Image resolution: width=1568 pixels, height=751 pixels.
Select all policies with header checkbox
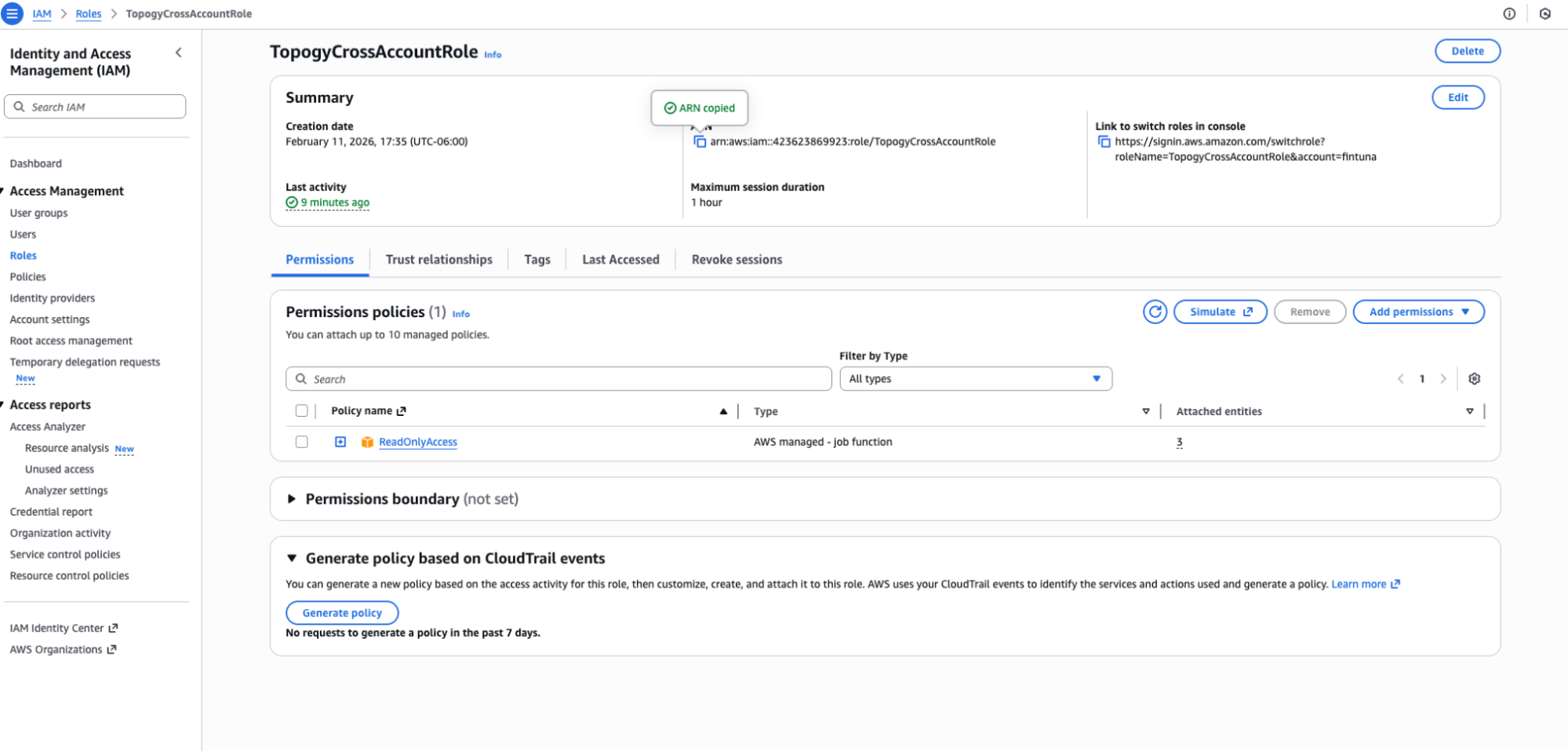(x=301, y=410)
